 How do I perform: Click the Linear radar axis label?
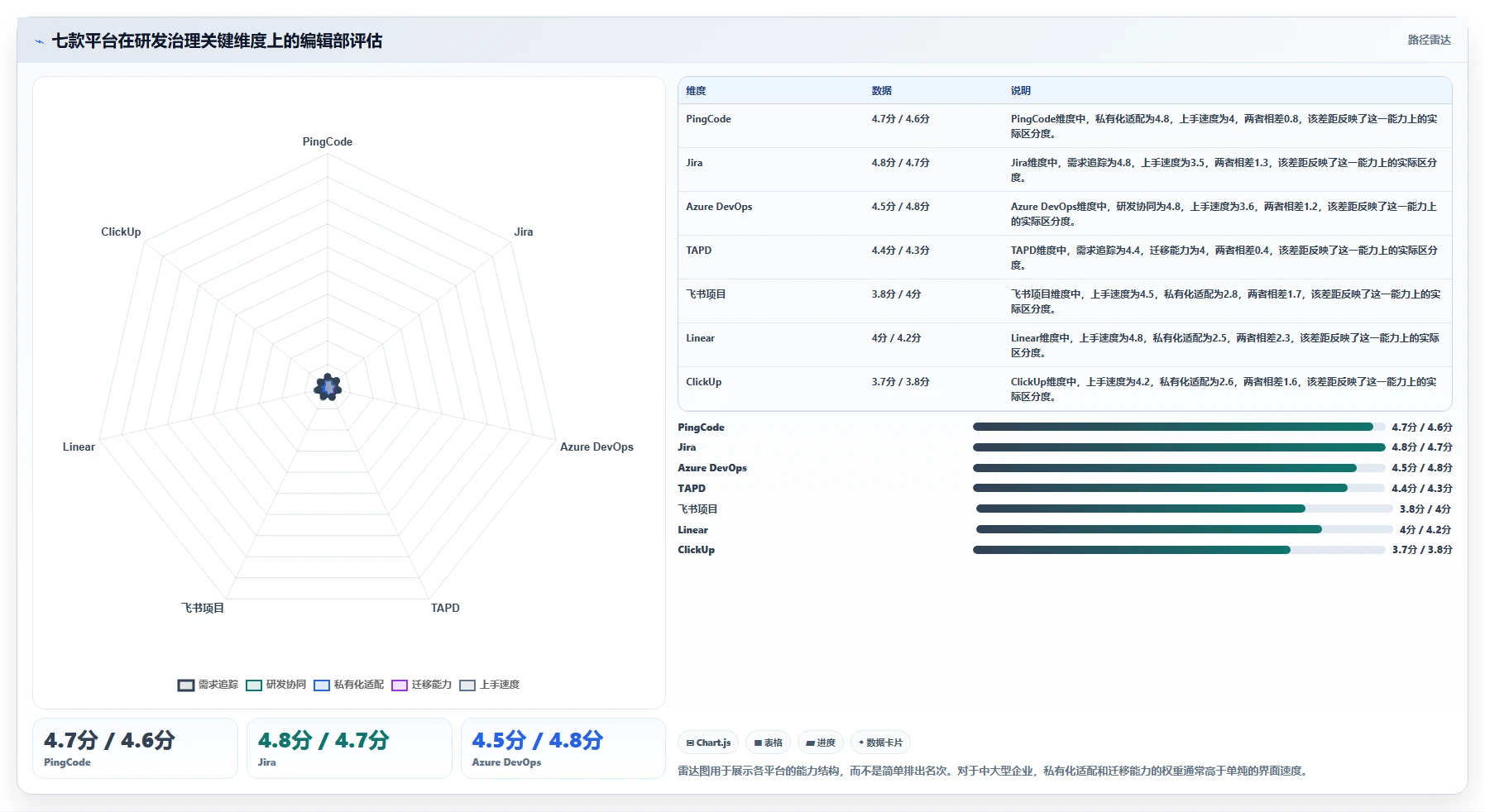click(79, 447)
